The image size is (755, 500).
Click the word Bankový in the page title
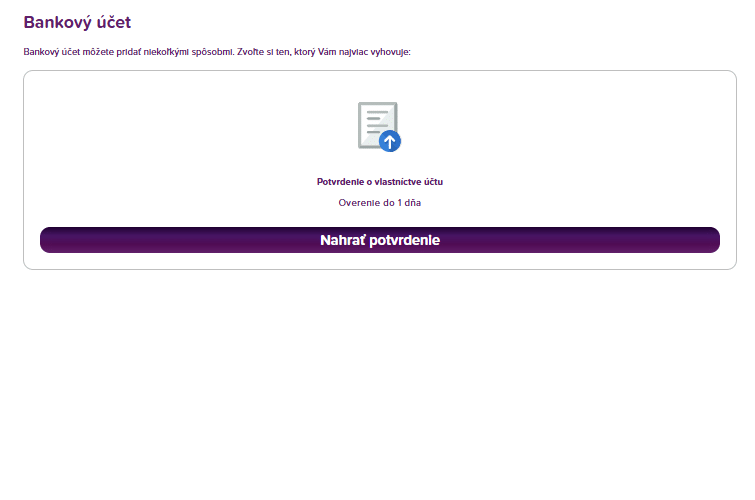tap(57, 23)
